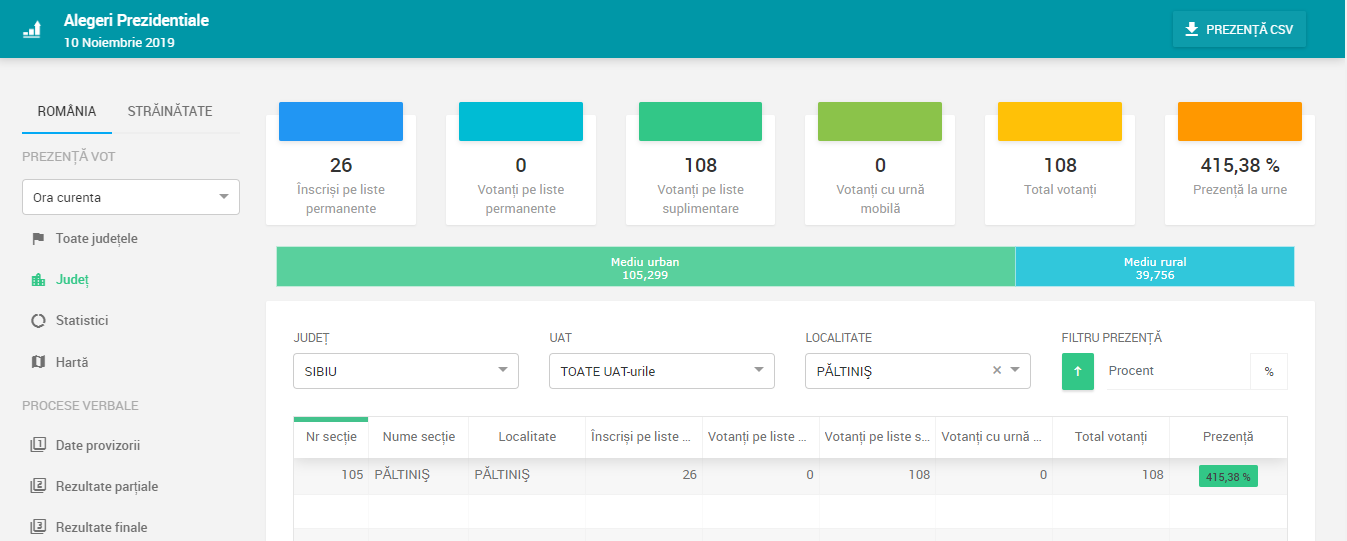
Task: Click the building icon beside Județ
Action: 38,280
